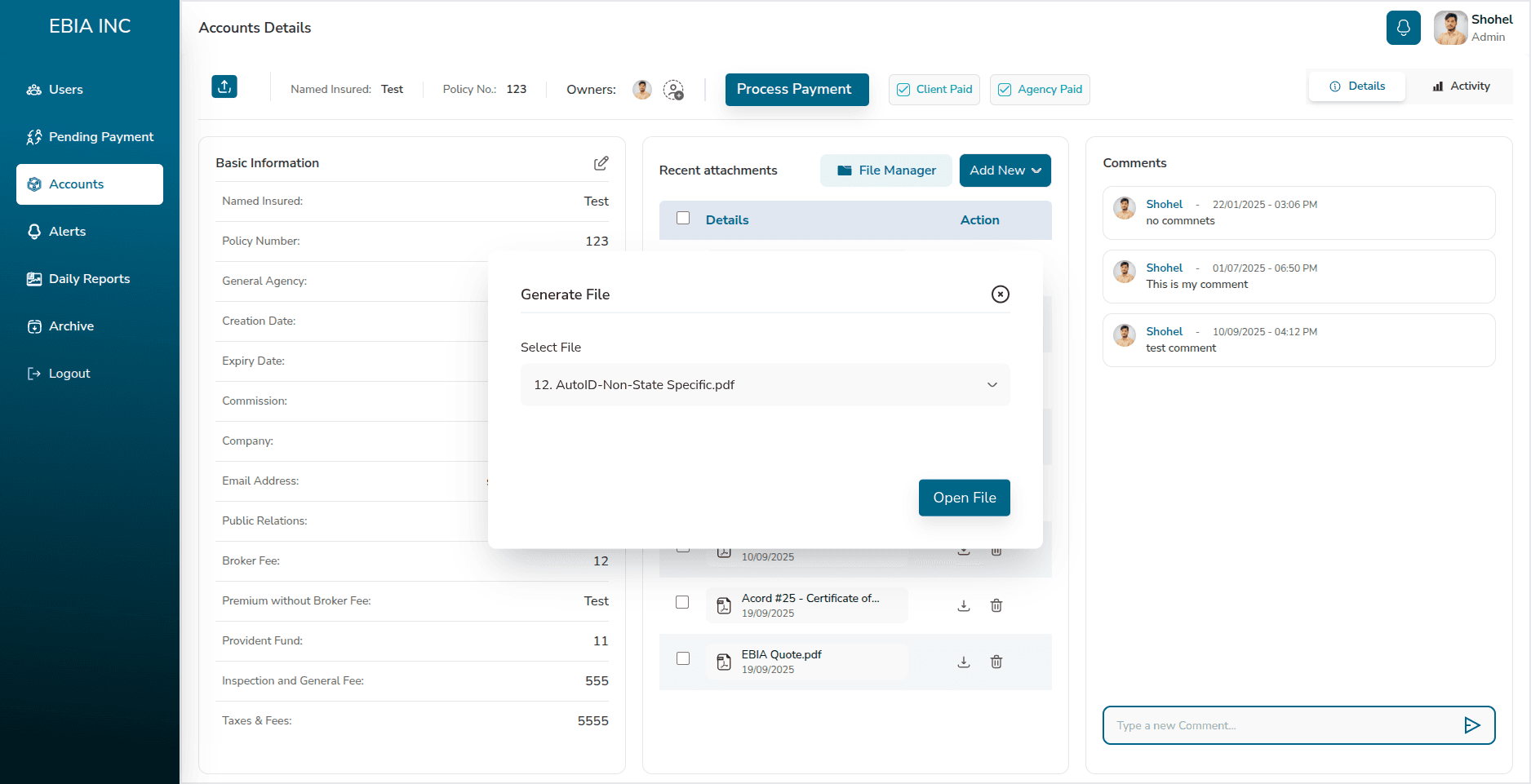Click the 'no commnets' comment text
The width and height of the screenshot is (1531, 784).
click(x=1180, y=220)
